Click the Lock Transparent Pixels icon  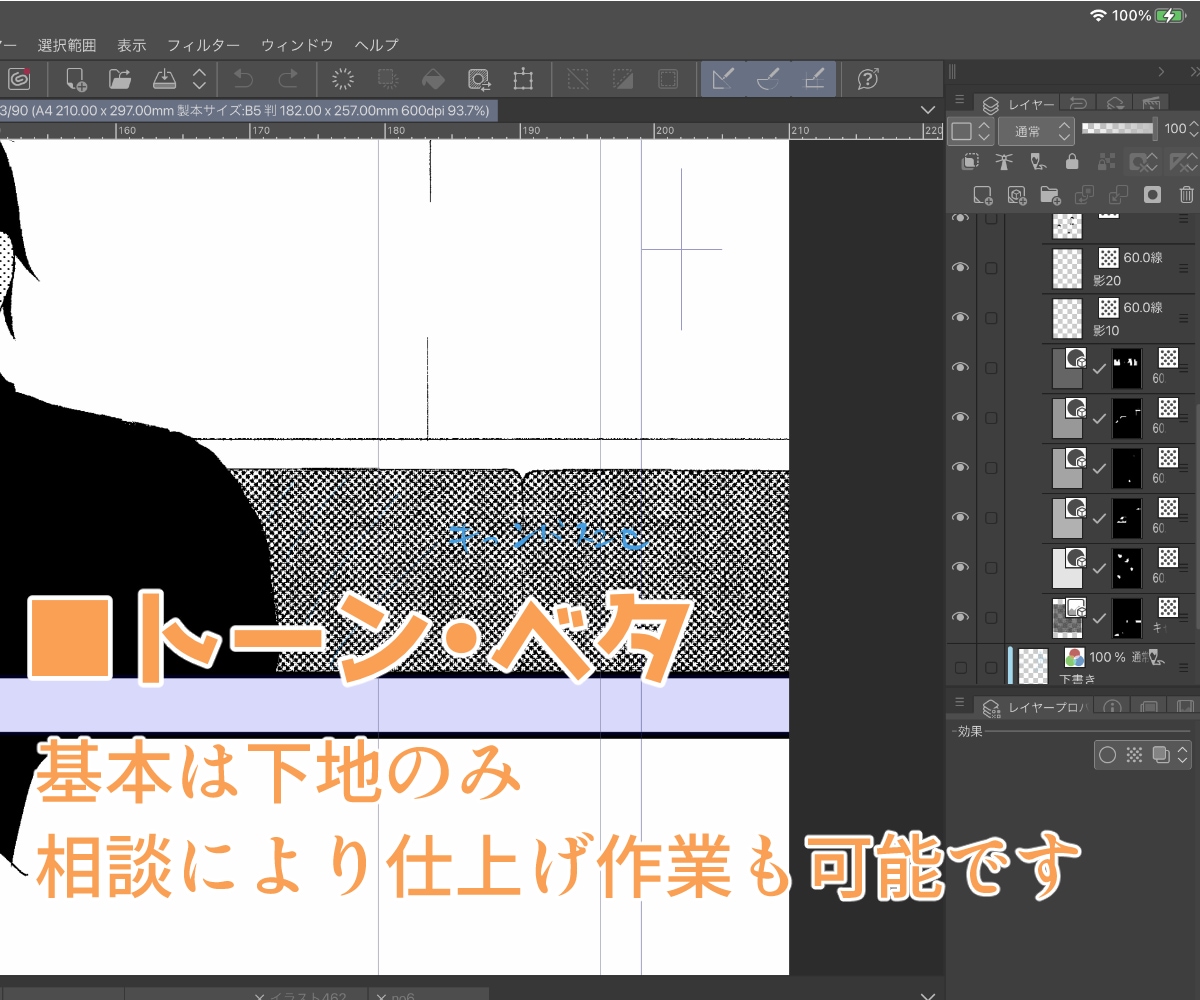[x=1106, y=162]
